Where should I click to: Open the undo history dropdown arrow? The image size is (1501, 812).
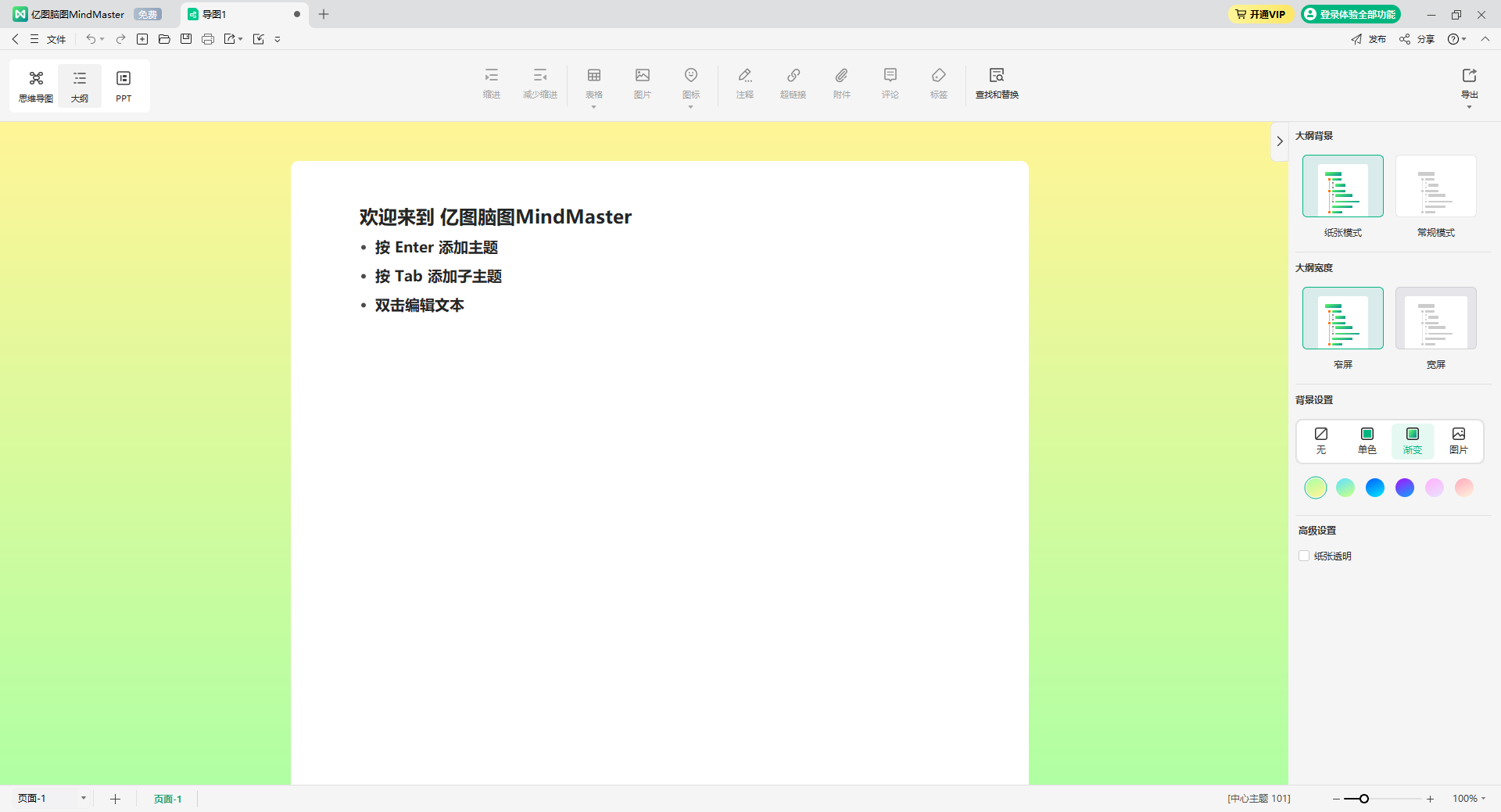click(102, 39)
